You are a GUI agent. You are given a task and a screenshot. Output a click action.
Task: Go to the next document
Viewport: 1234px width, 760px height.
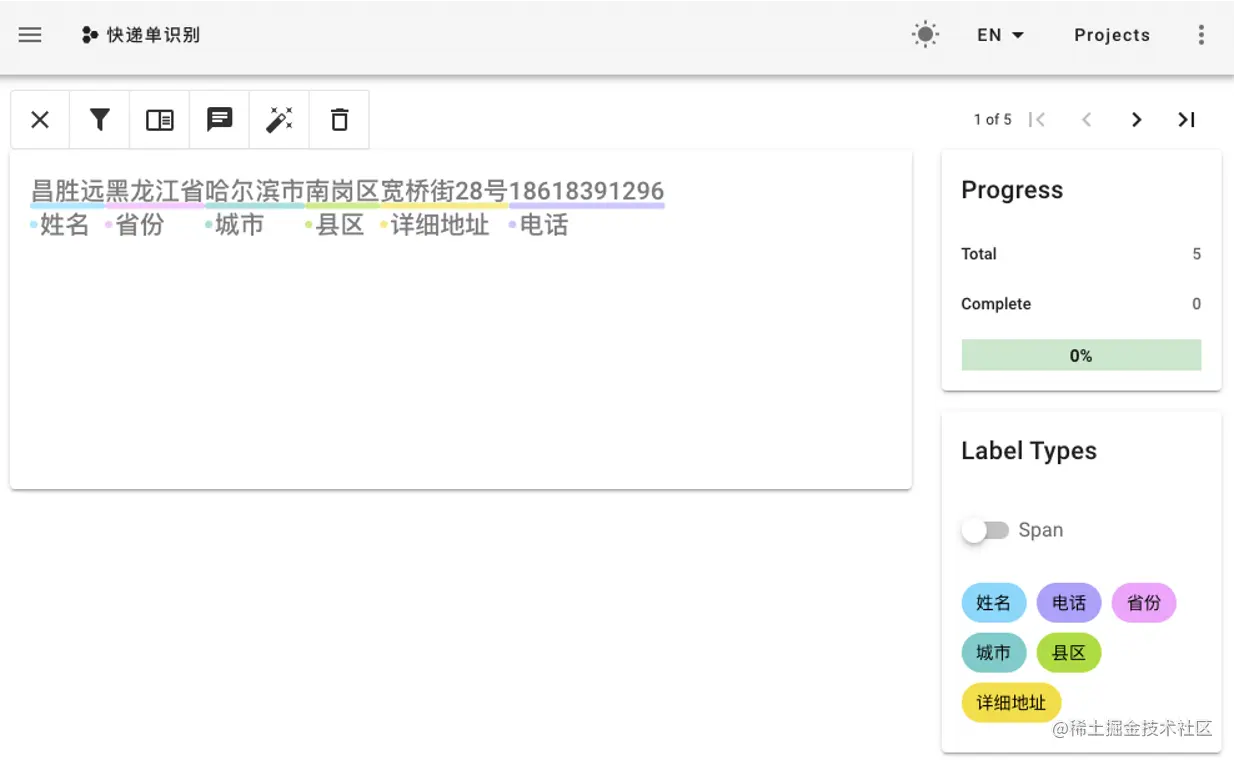point(1136,120)
